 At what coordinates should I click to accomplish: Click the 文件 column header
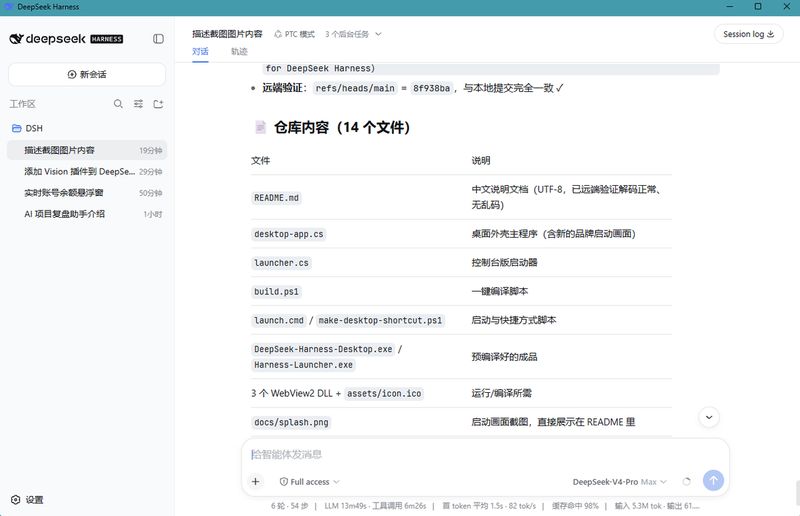click(x=260, y=161)
